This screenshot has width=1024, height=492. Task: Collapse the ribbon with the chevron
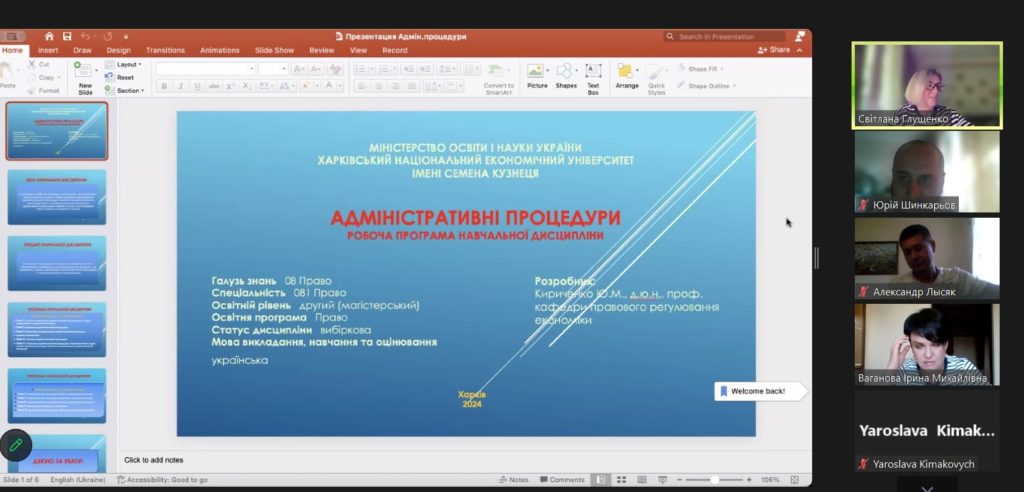coord(799,50)
